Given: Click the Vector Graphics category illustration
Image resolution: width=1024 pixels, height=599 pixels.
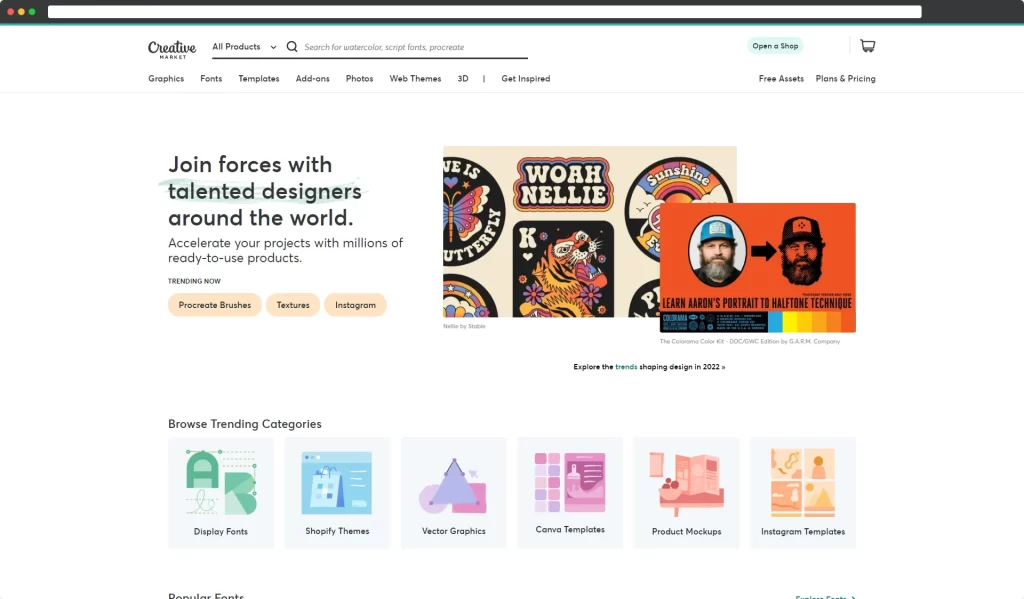Looking at the screenshot, I should [453, 486].
